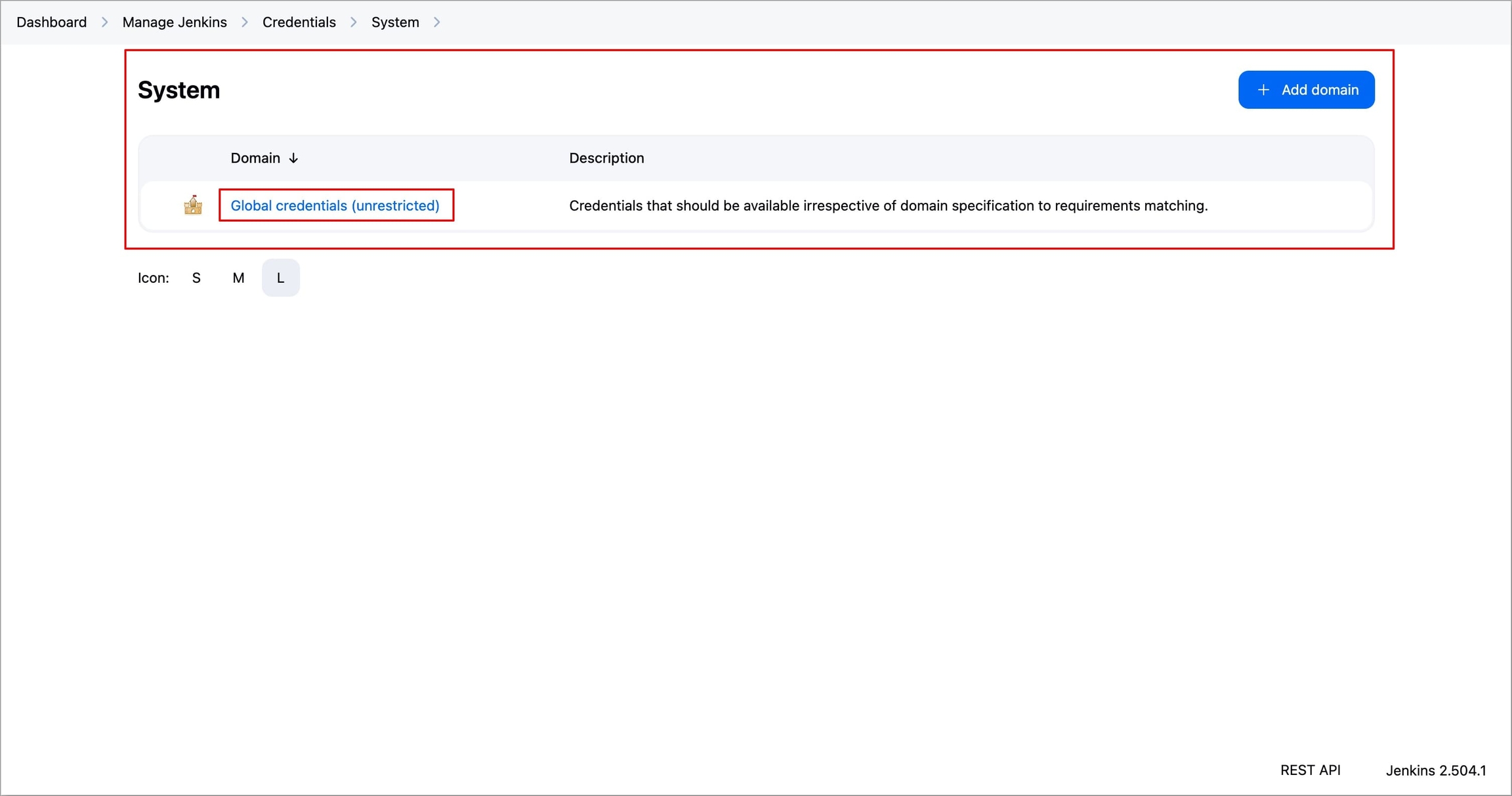Viewport: 1512px width, 796px height.
Task: Click chevron after Credentials breadcrumb
Action: [354, 22]
